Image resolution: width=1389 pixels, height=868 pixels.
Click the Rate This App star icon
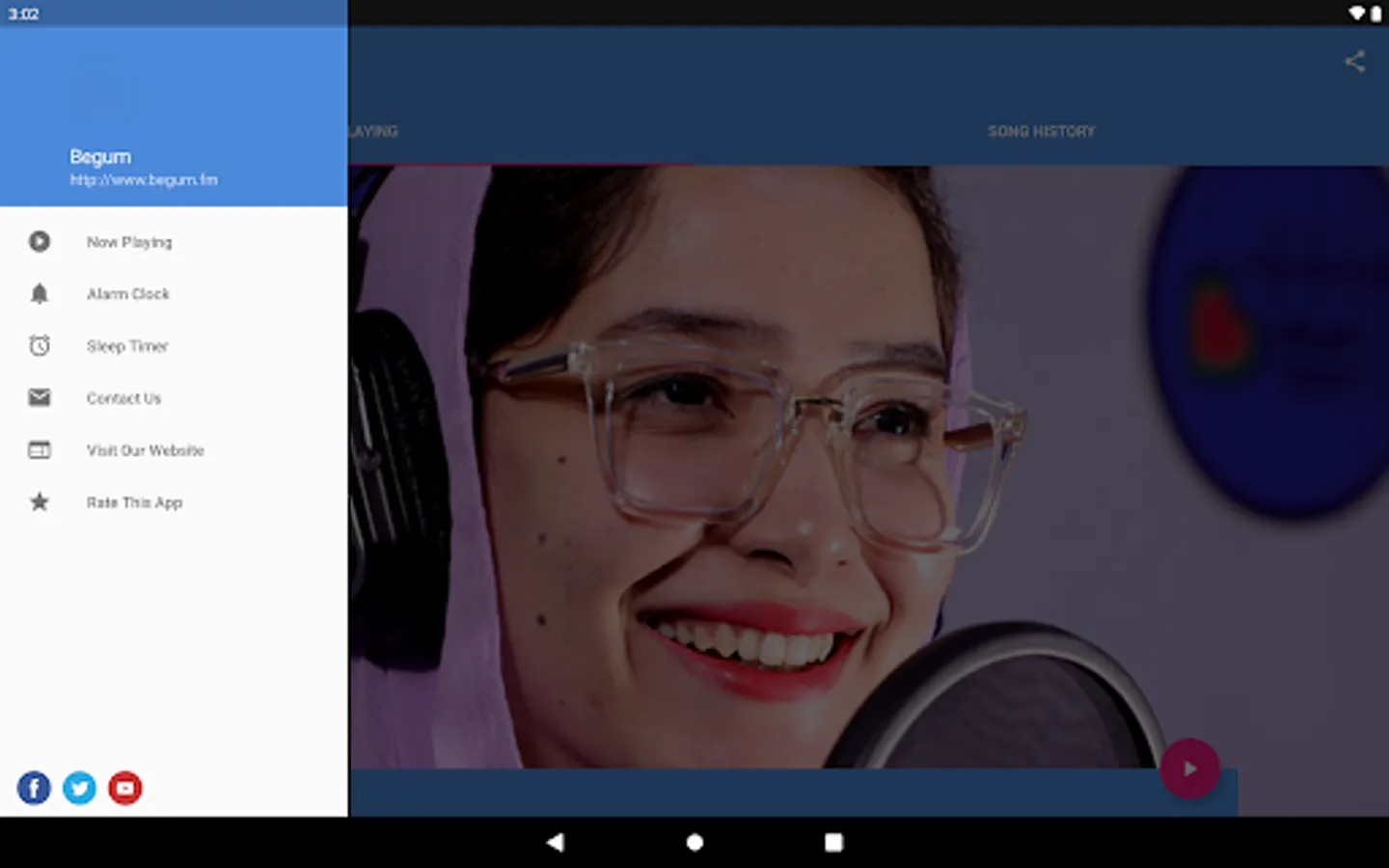coord(40,502)
